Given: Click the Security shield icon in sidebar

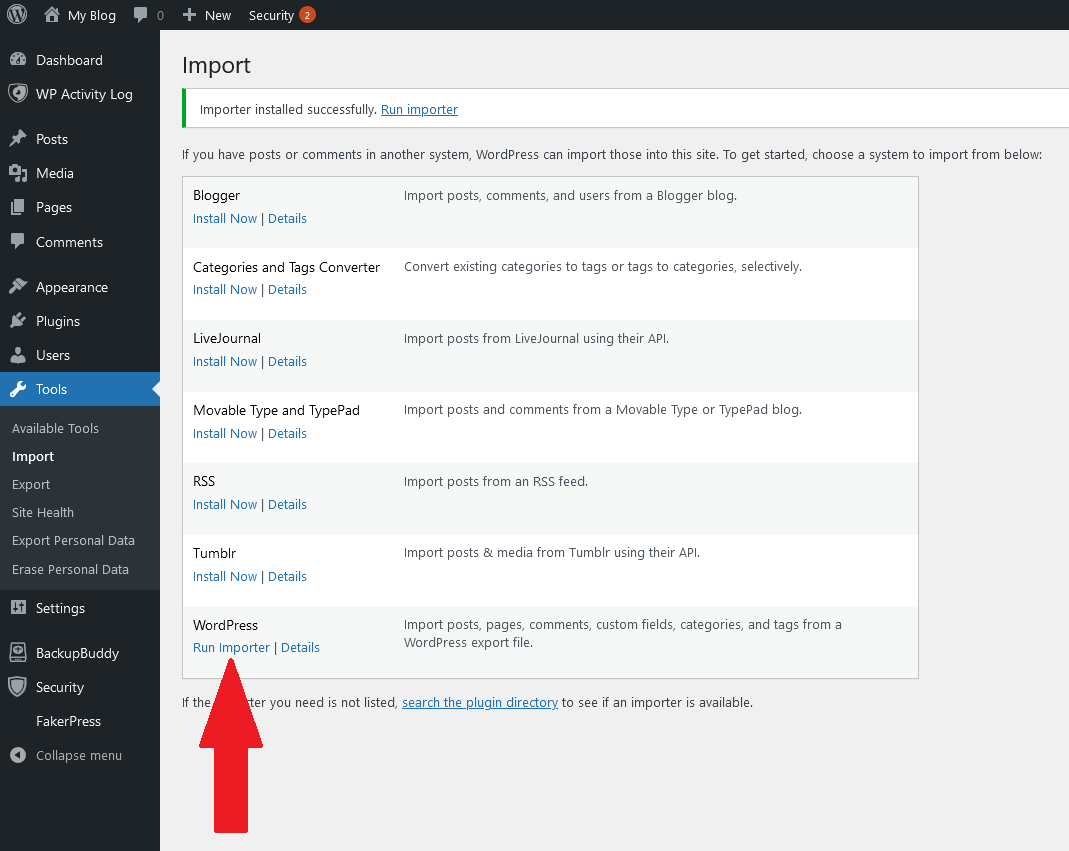Looking at the screenshot, I should [18, 687].
